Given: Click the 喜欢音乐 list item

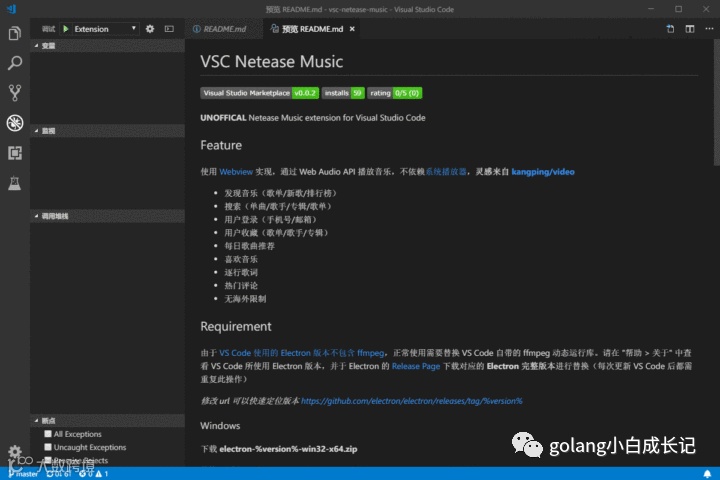Looking at the screenshot, I should point(241,259).
